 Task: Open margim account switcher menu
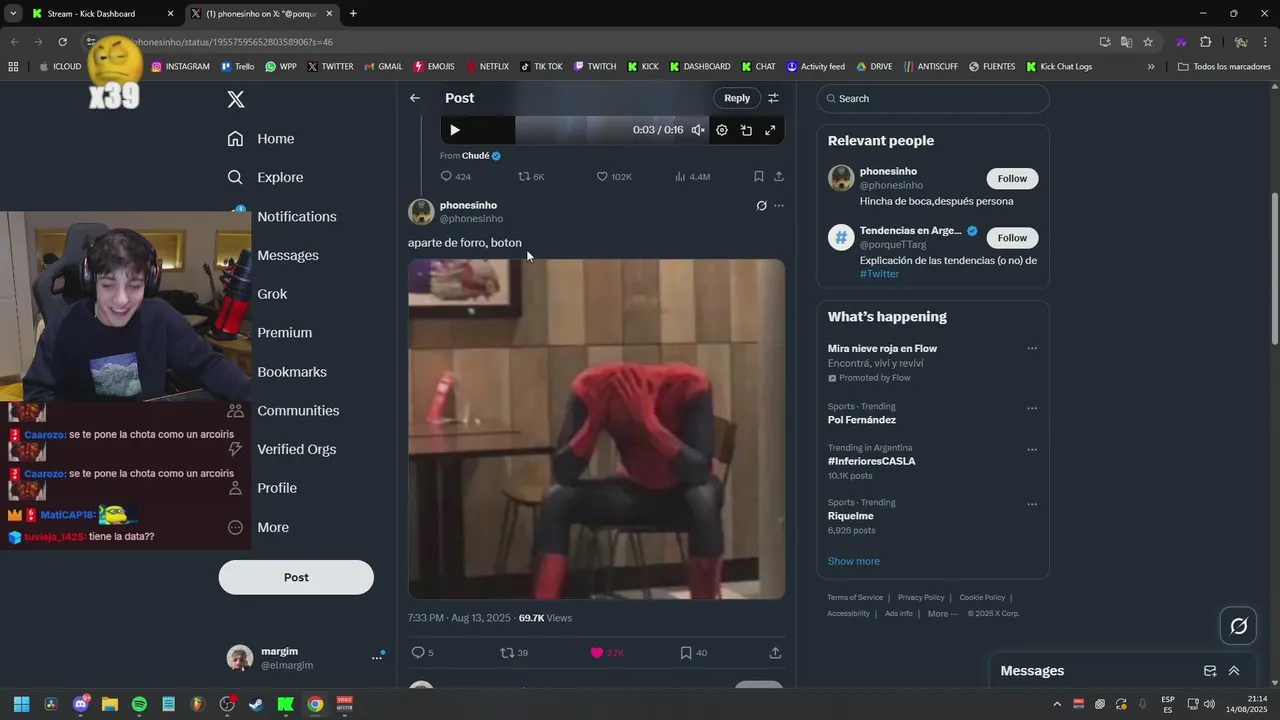(x=377, y=657)
